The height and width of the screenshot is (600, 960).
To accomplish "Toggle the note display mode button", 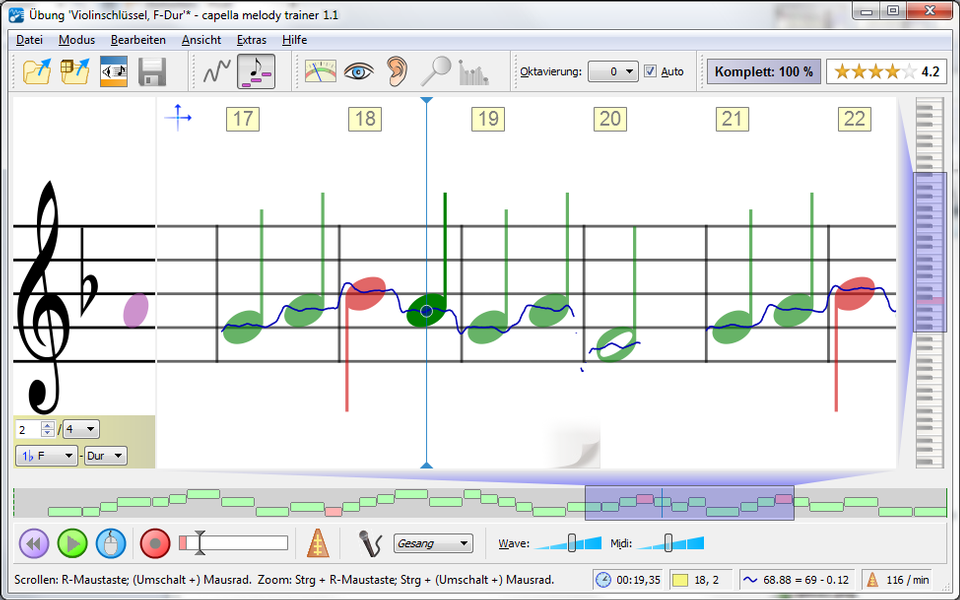I will (256, 71).
